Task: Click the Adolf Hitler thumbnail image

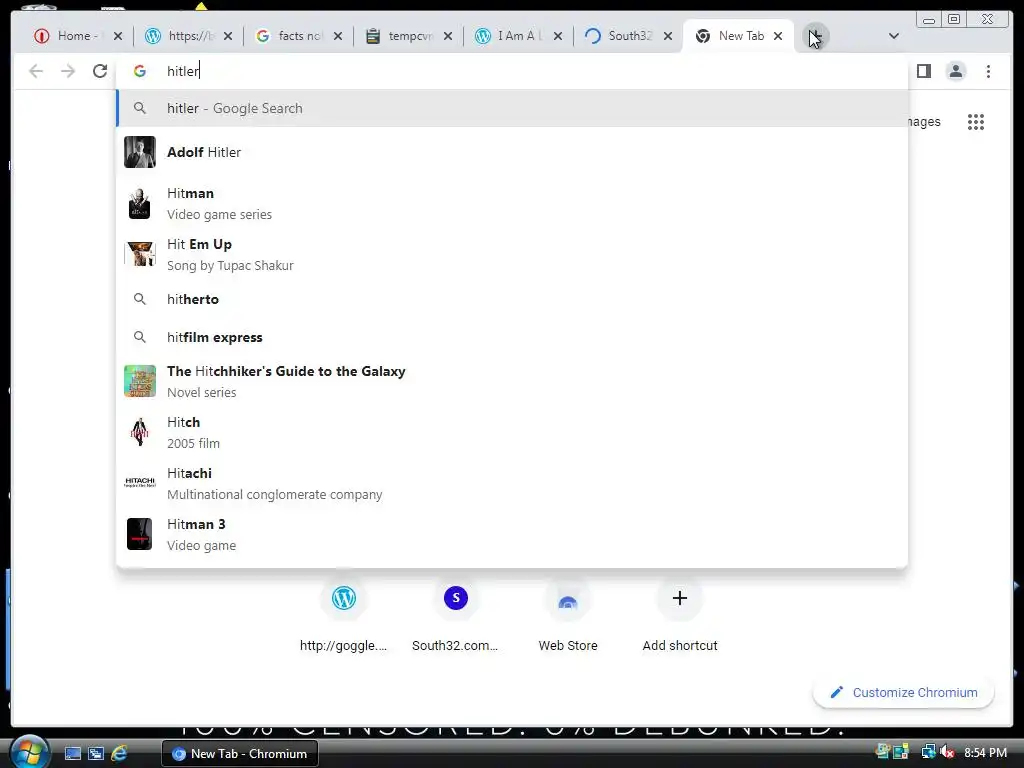Action: click(140, 152)
